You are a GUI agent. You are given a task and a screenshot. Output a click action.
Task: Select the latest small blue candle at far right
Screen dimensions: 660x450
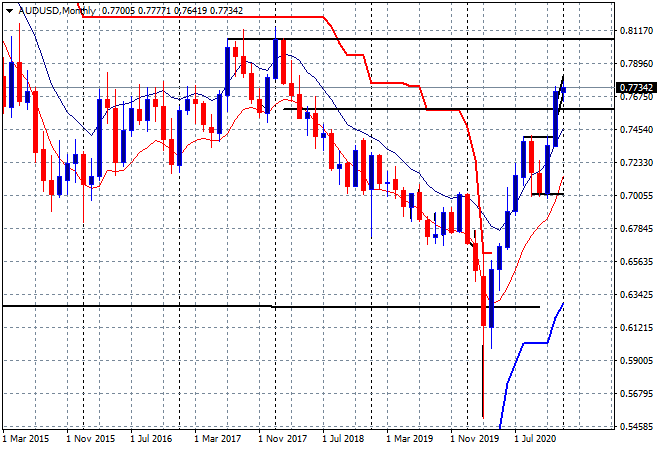pyautogui.click(x=564, y=90)
